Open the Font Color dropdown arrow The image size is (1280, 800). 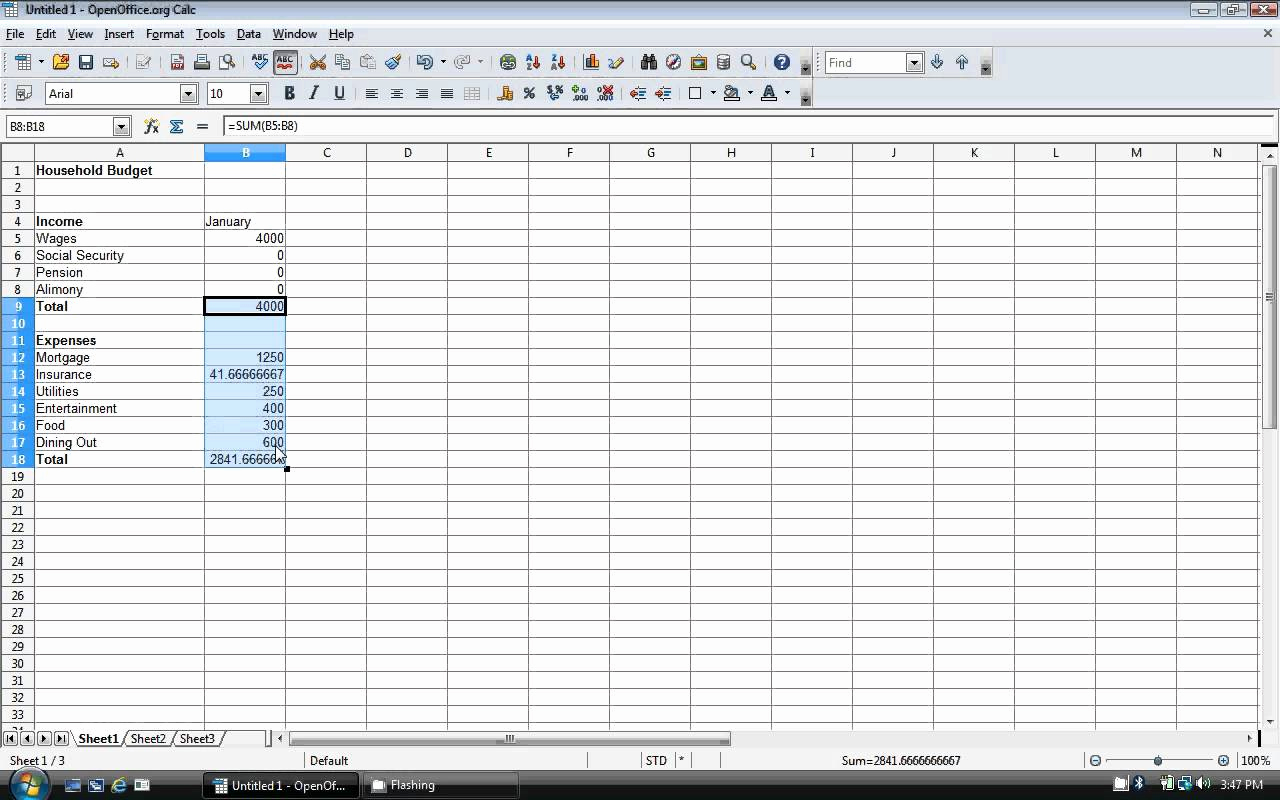788,93
